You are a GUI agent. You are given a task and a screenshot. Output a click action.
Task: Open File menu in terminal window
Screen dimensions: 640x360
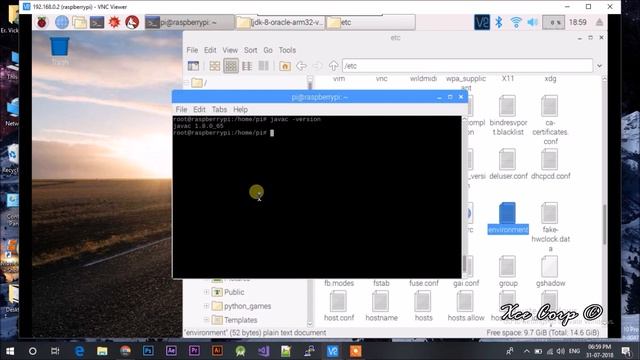point(181,109)
